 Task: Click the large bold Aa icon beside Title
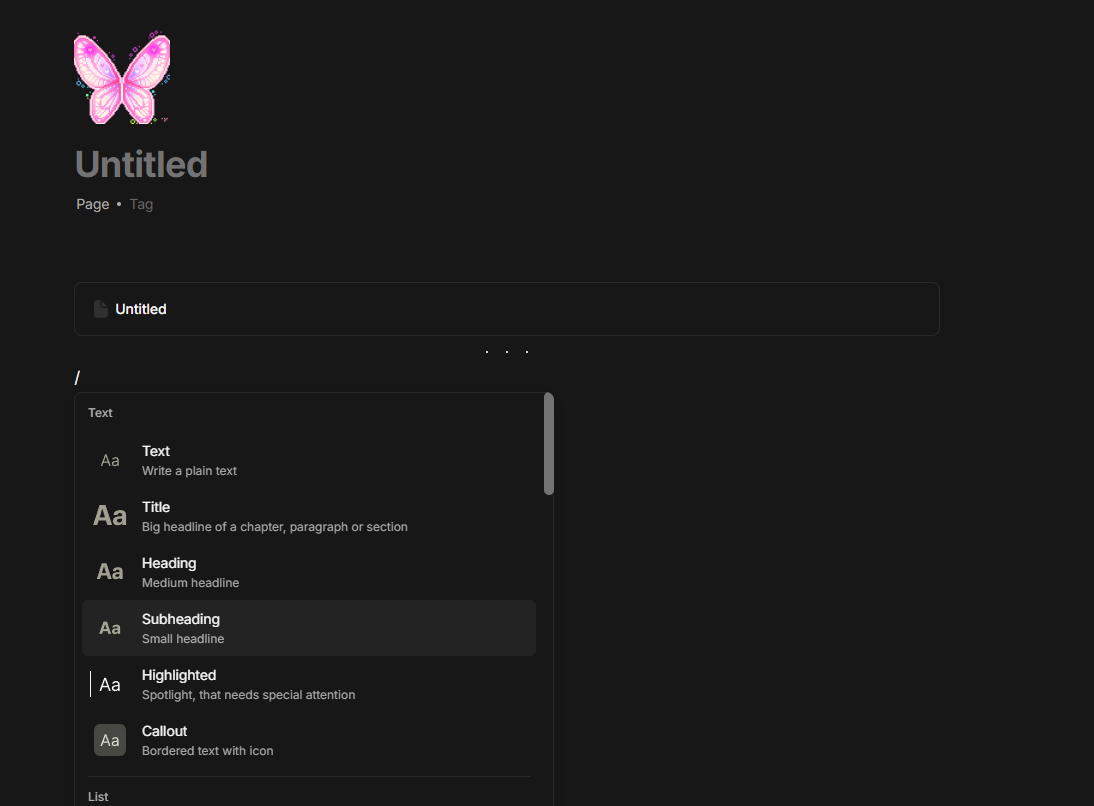coord(110,516)
